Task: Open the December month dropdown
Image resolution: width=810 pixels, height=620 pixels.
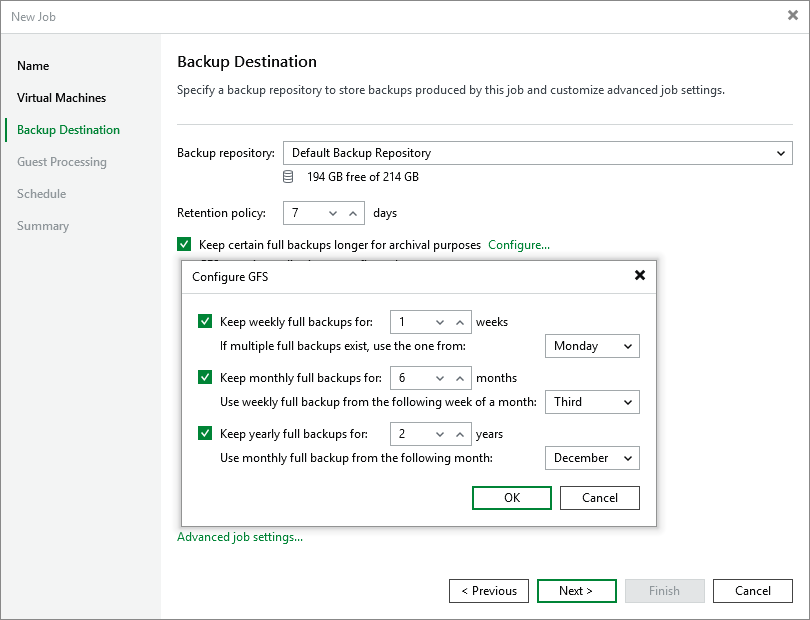Action: coord(592,457)
